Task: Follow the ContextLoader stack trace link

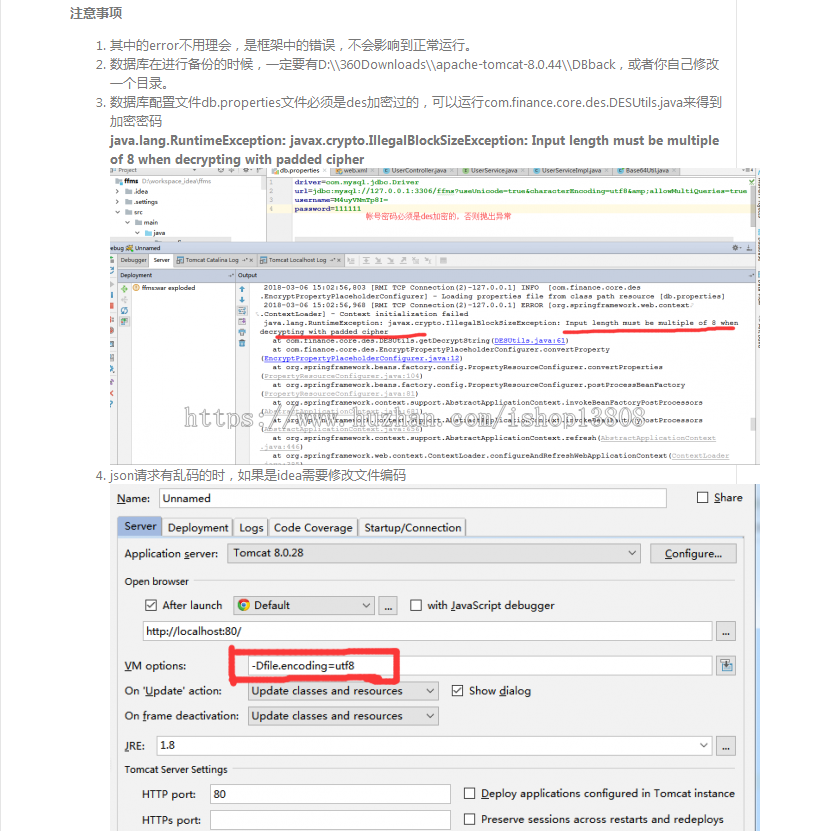Action: point(700,456)
